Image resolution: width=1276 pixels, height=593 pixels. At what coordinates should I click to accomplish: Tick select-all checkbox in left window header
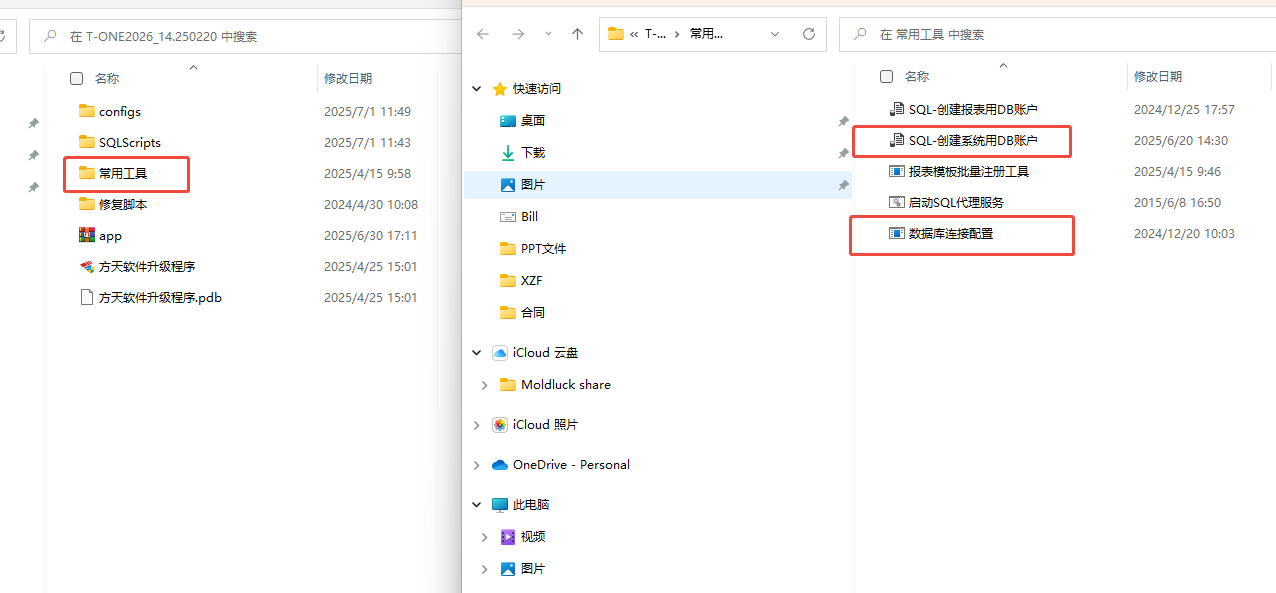[77, 78]
